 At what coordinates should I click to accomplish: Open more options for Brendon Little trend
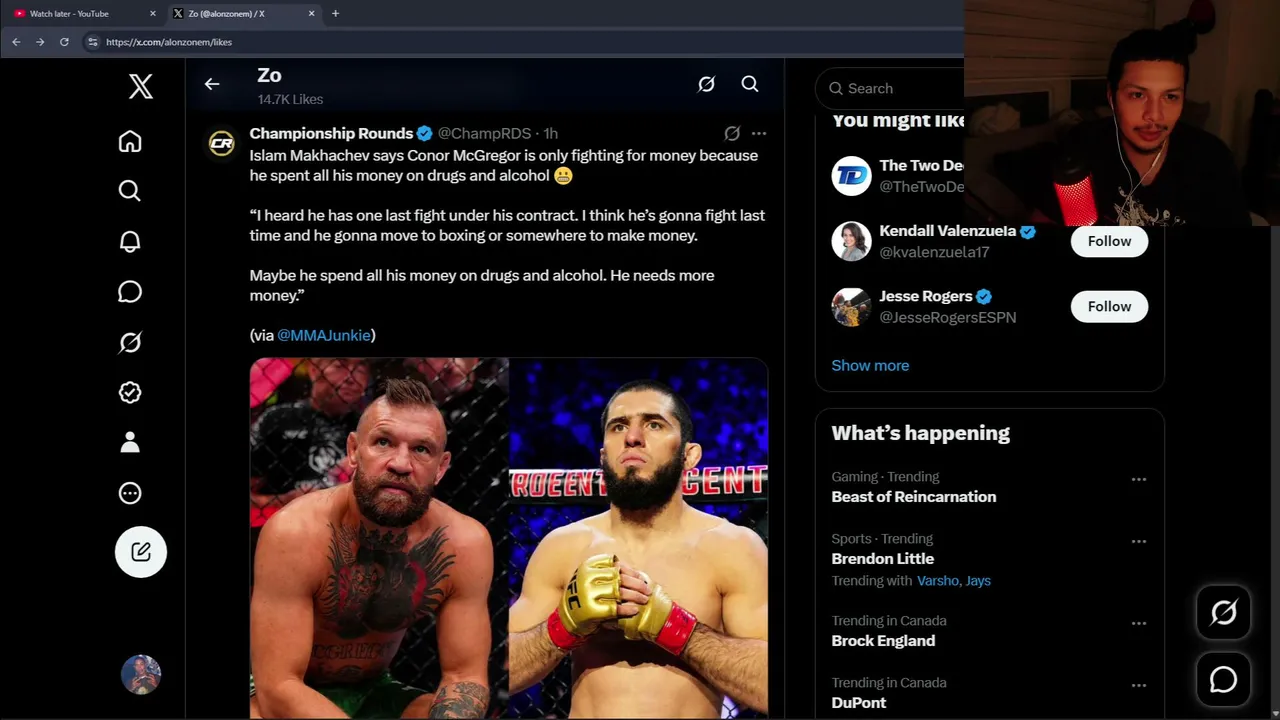pyautogui.click(x=1139, y=541)
